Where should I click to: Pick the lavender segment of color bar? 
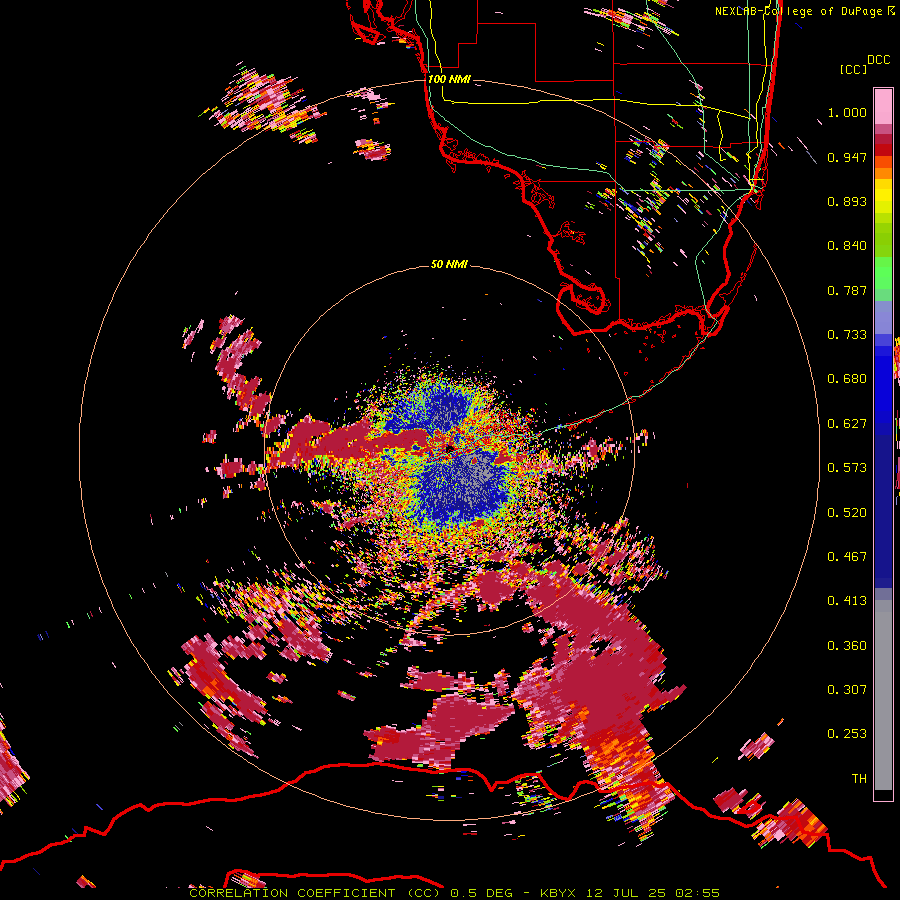[x=883, y=317]
